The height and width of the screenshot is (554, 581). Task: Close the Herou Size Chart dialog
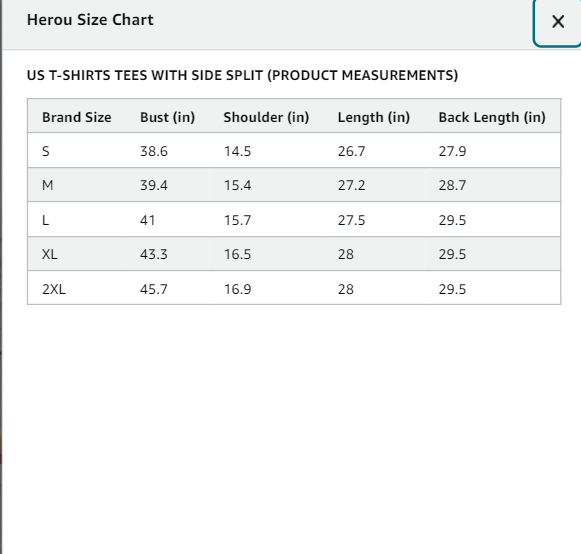coord(557,22)
